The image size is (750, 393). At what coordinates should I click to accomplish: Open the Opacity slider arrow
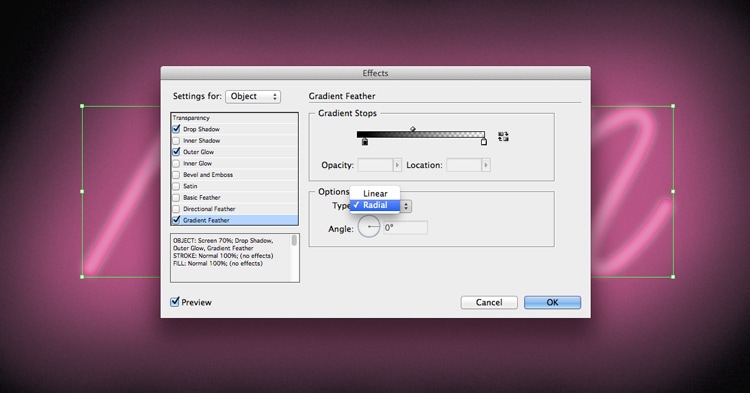coord(397,165)
